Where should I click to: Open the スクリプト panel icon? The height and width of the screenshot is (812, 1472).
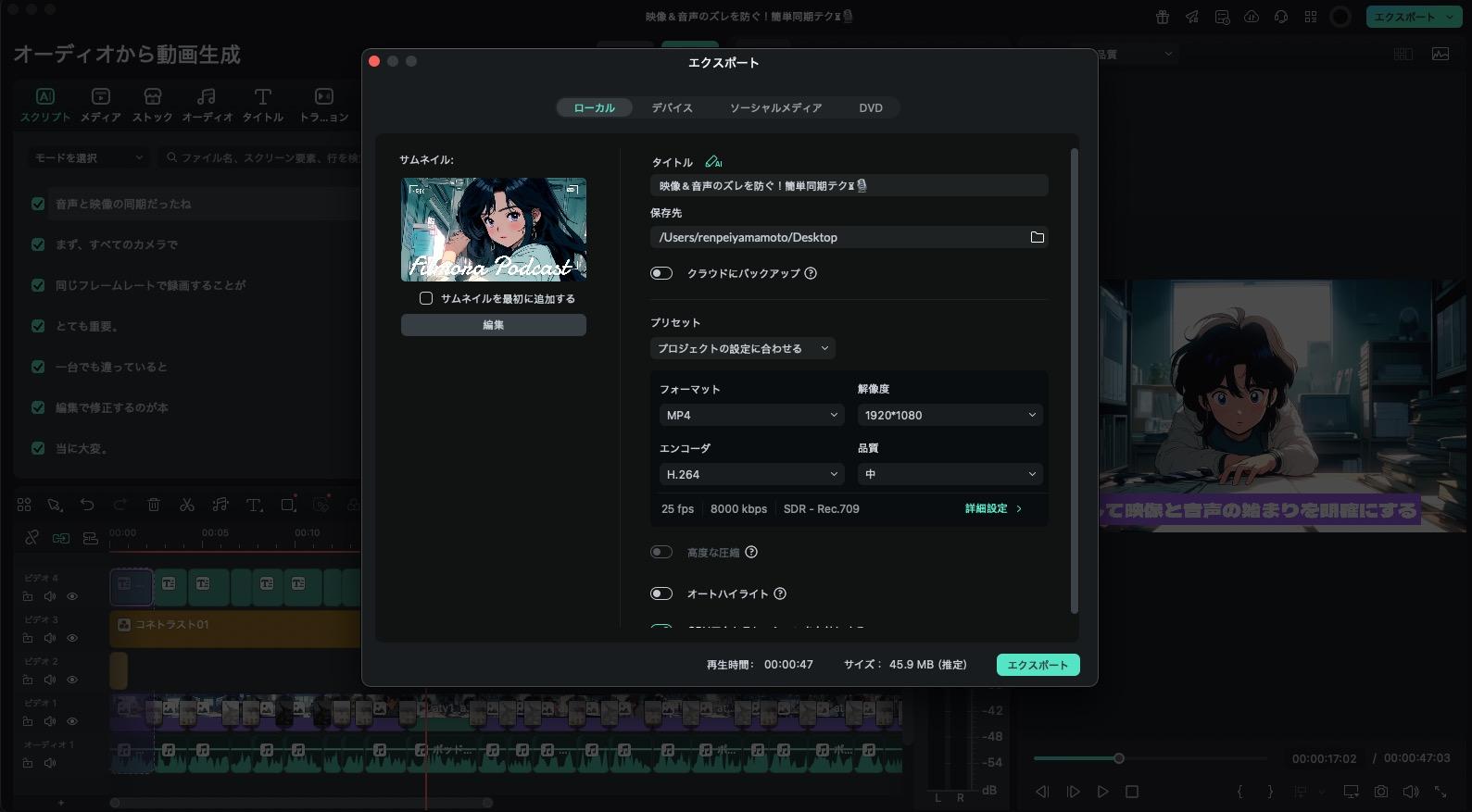(x=45, y=96)
